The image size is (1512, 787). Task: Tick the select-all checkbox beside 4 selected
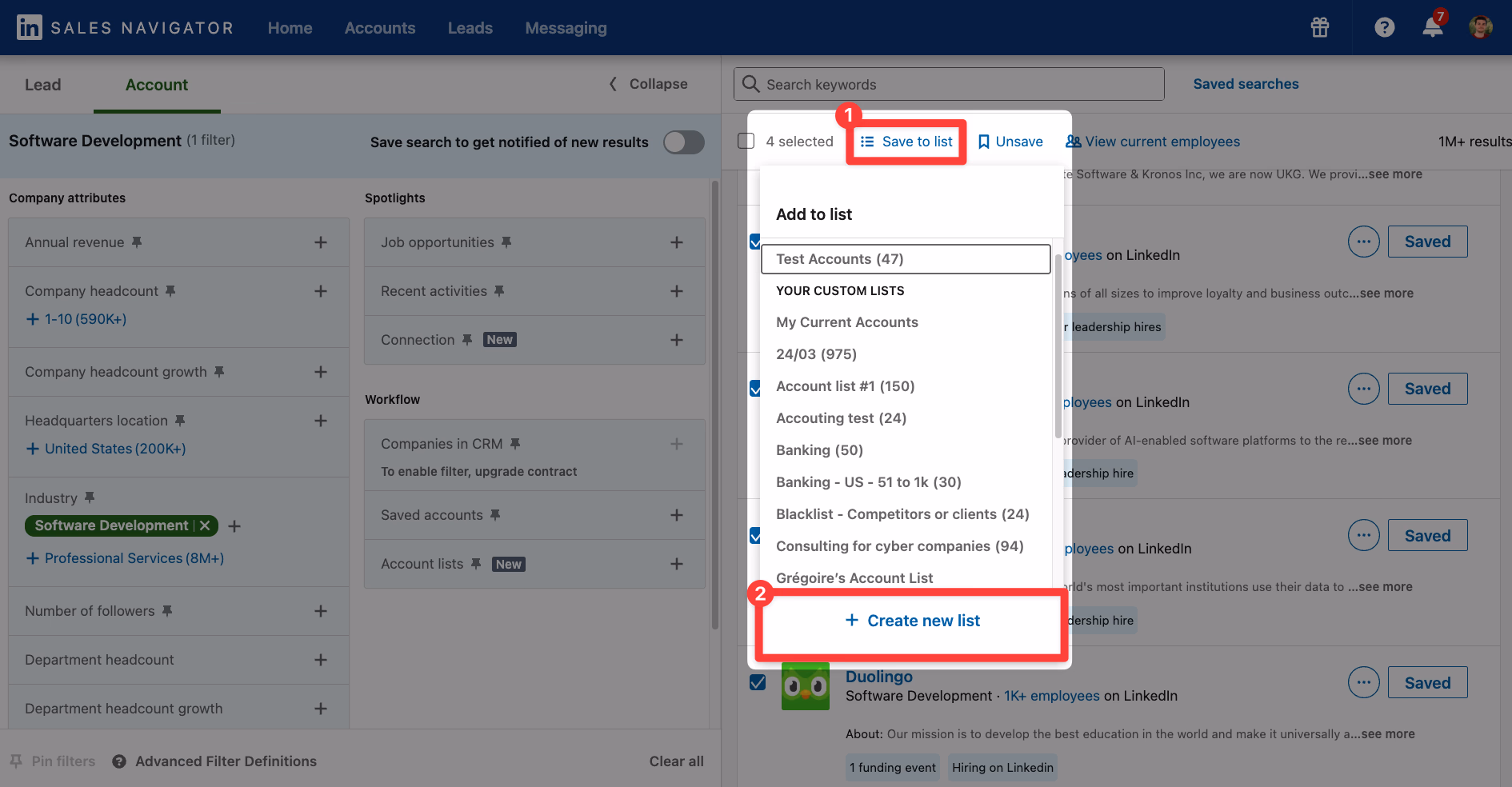[x=746, y=141]
